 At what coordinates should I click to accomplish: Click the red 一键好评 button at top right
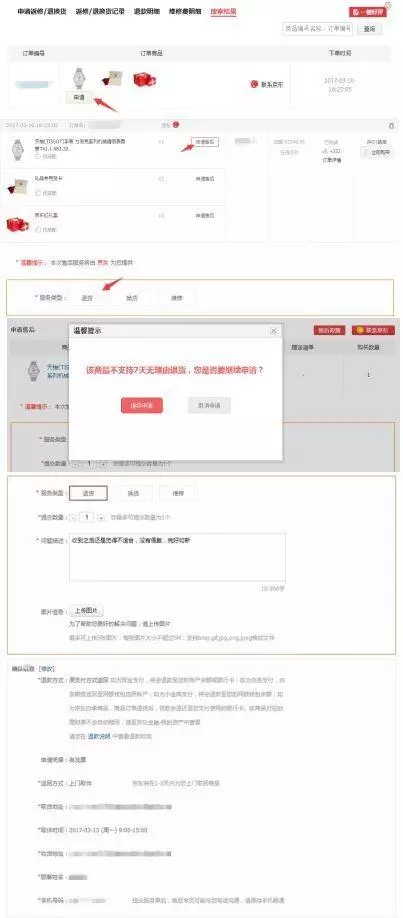(368, 12)
